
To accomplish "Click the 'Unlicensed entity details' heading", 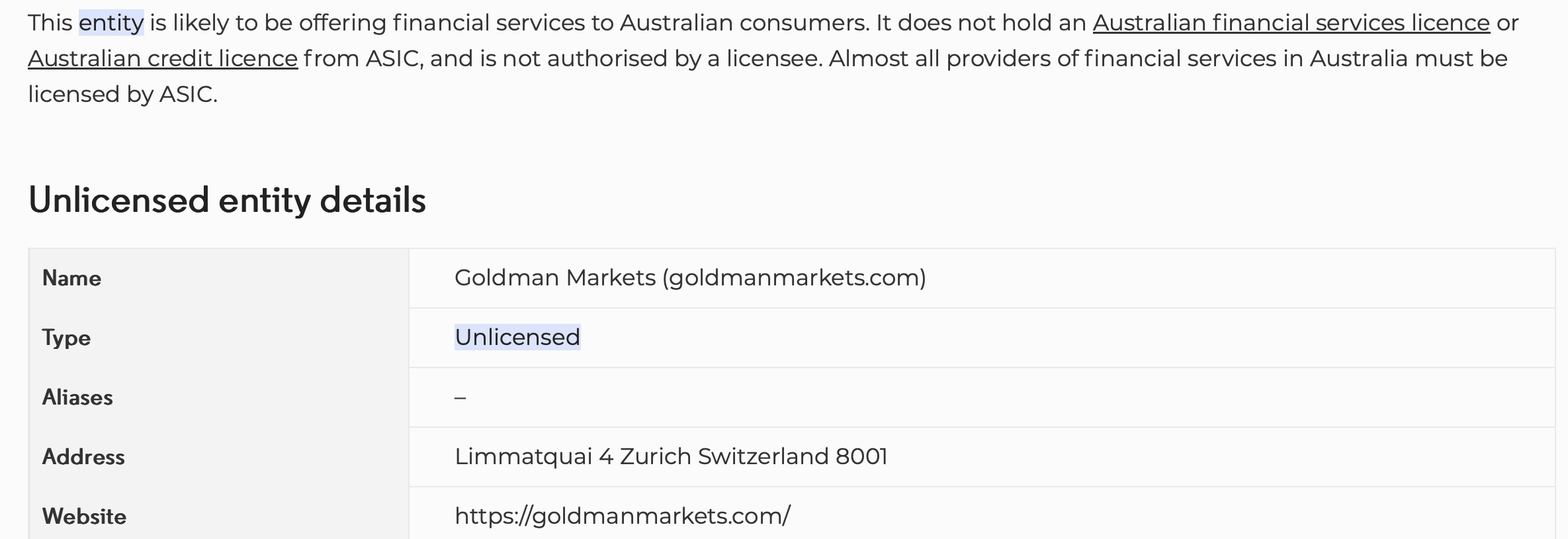I will click(227, 200).
